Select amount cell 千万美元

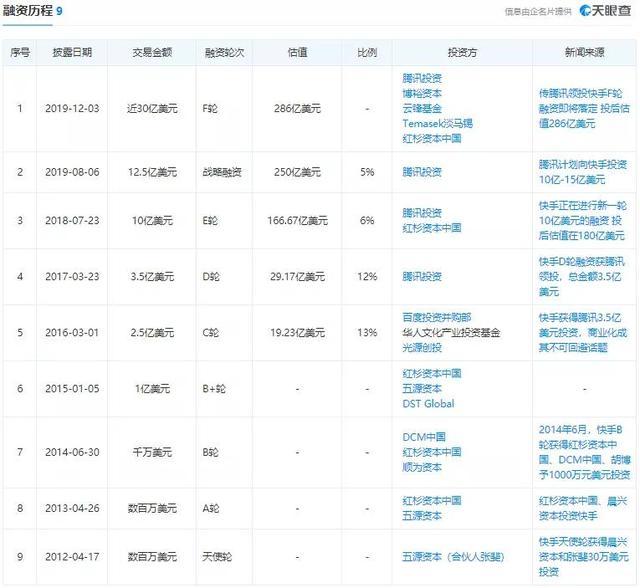click(152, 452)
